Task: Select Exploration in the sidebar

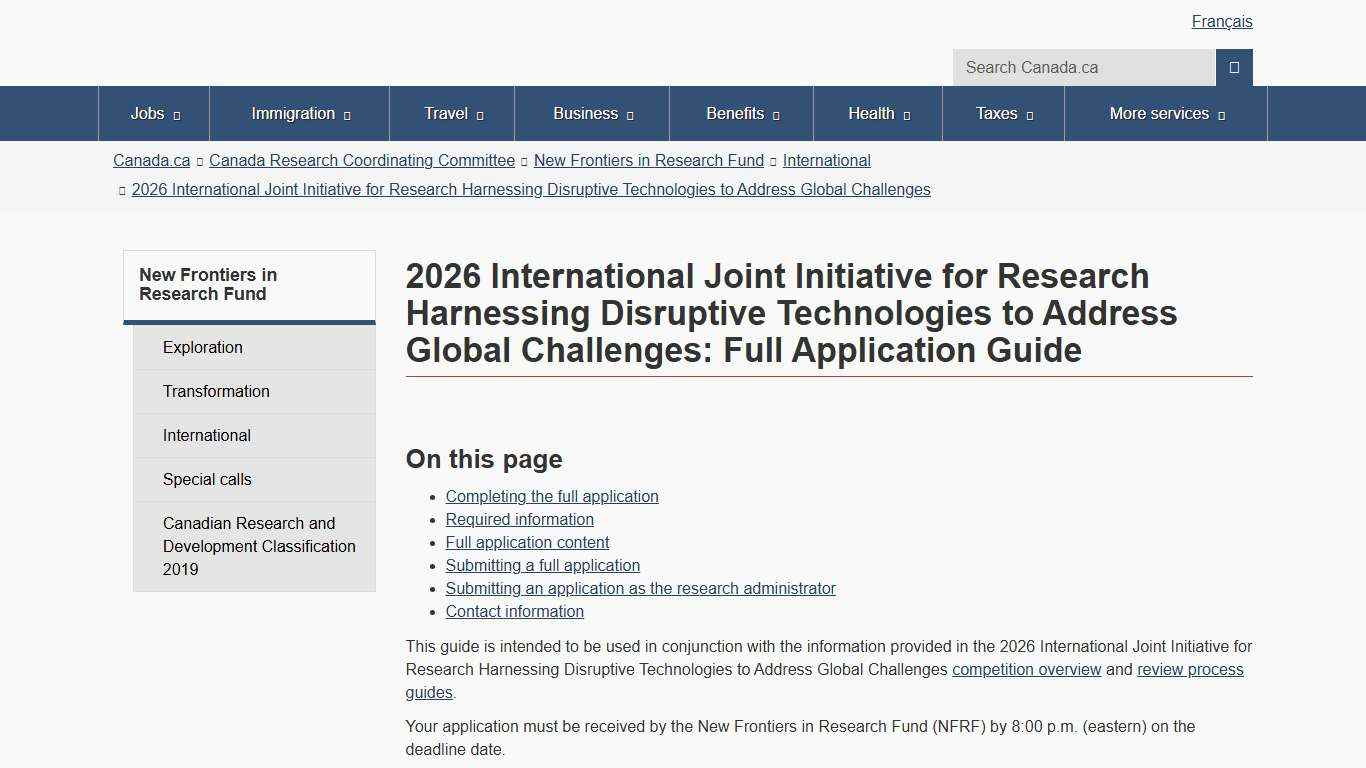Action: point(203,347)
